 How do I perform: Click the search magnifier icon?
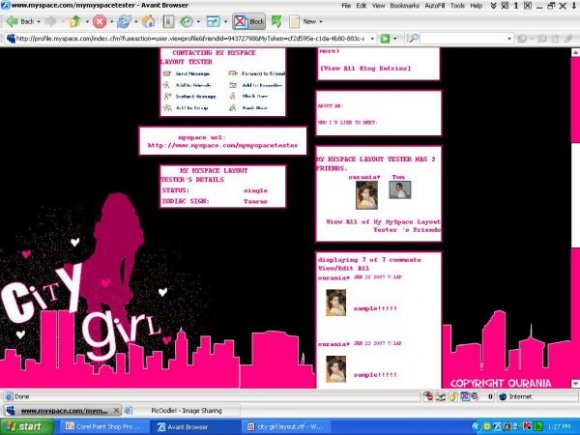pos(413,38)
